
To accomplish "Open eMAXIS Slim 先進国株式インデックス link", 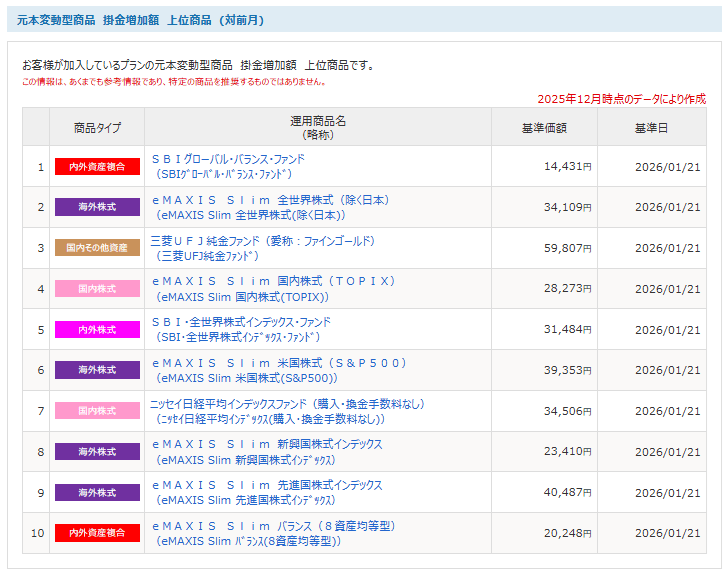I will click(266, 485).
